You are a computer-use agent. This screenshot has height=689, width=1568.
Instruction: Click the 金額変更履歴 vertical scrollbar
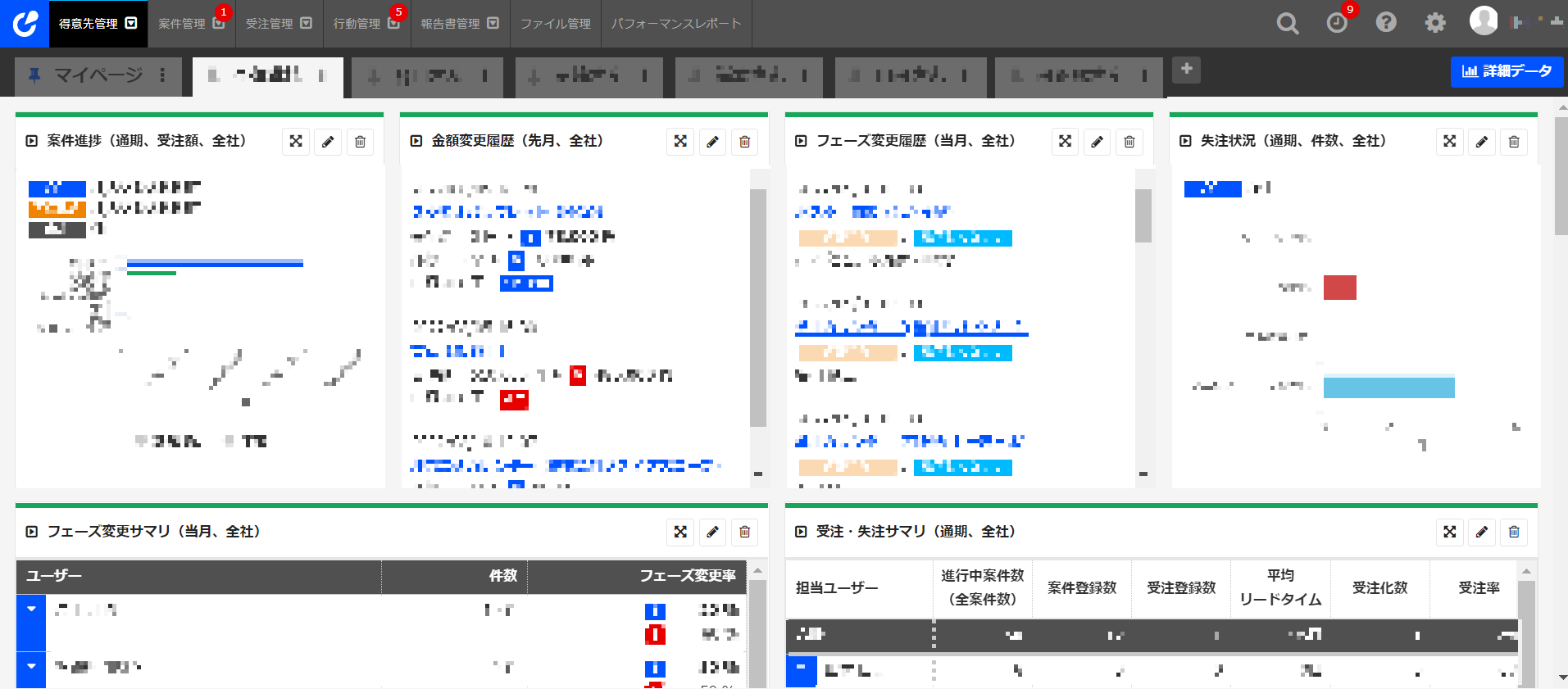pyautogui.click(x=758, y=308)
